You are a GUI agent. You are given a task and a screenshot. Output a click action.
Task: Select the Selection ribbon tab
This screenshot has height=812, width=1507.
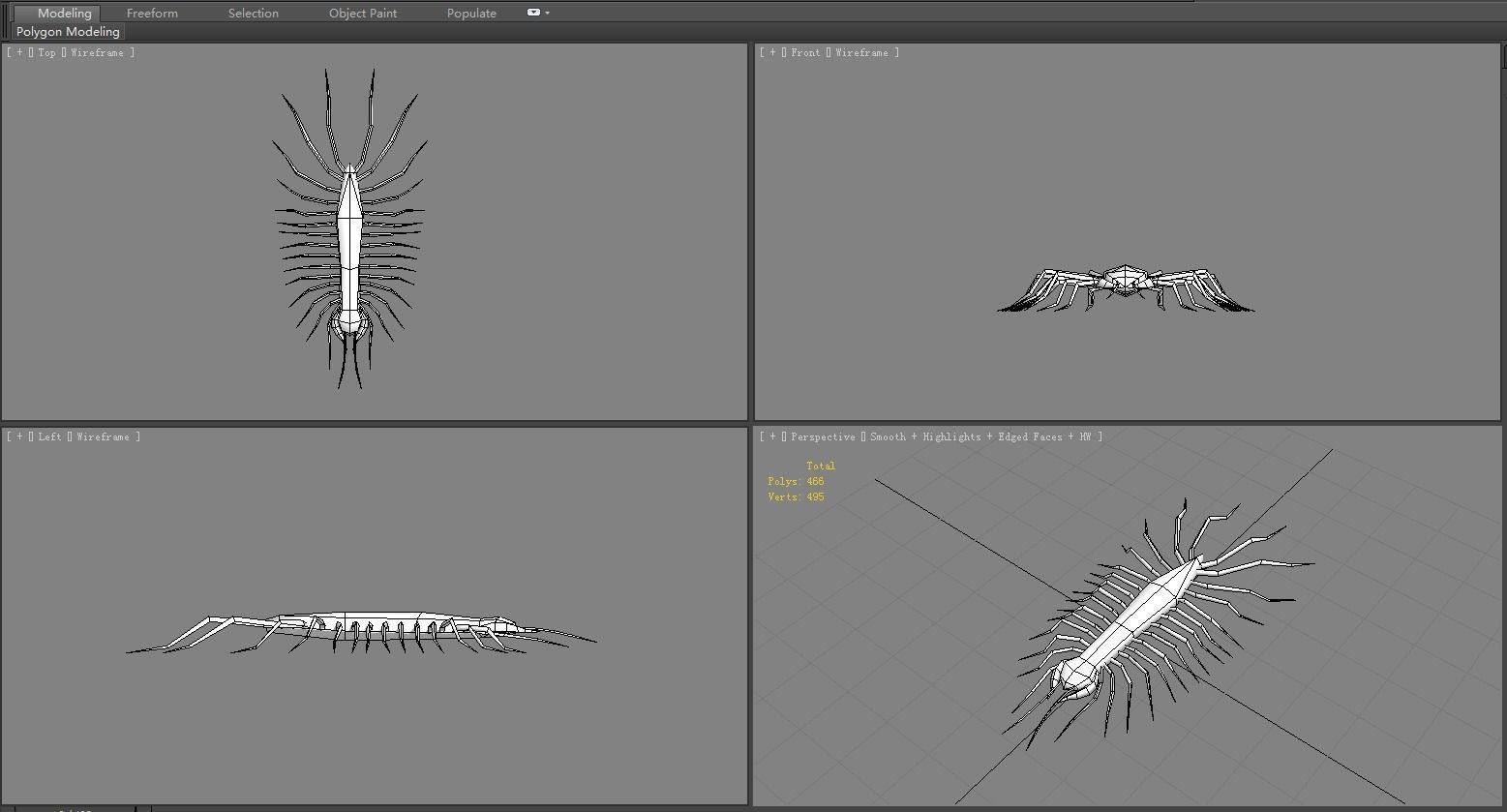tap(254, 13)
